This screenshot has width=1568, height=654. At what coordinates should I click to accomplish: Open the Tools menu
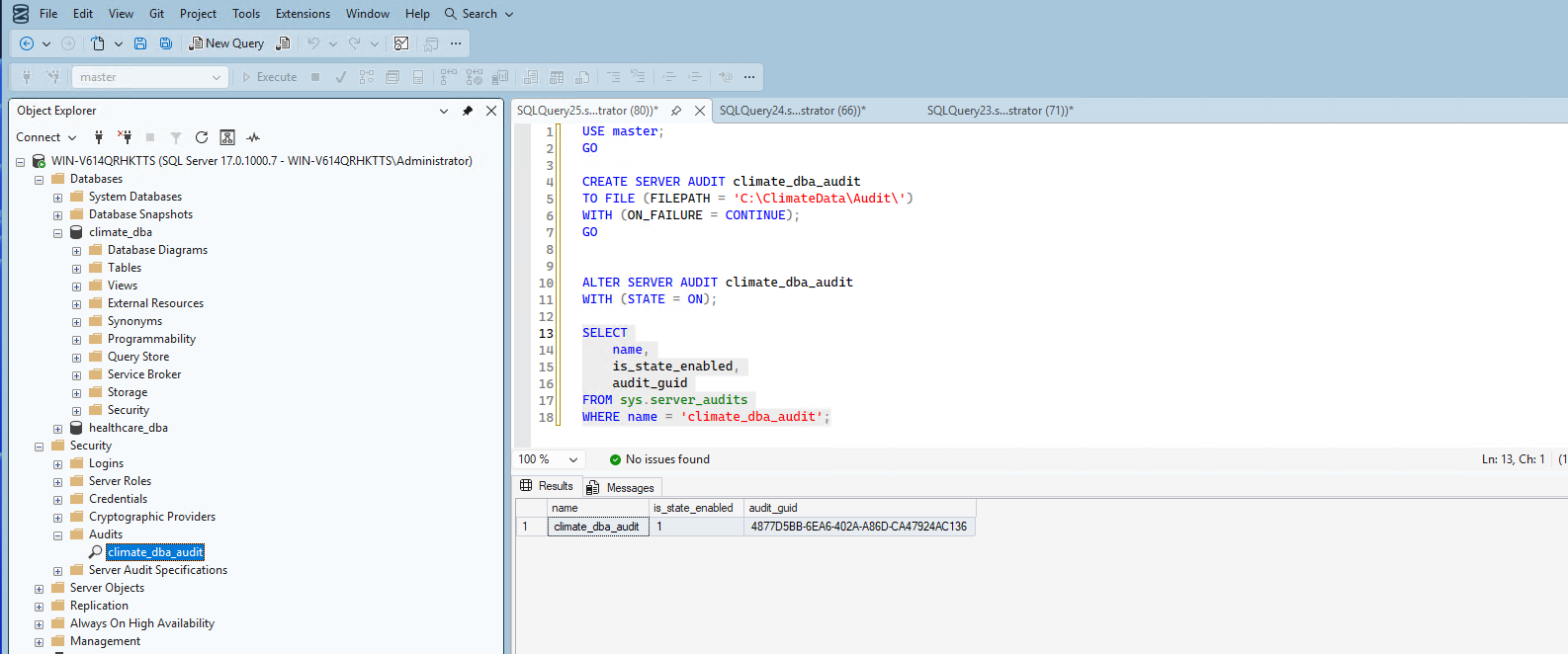coord(246,14)
